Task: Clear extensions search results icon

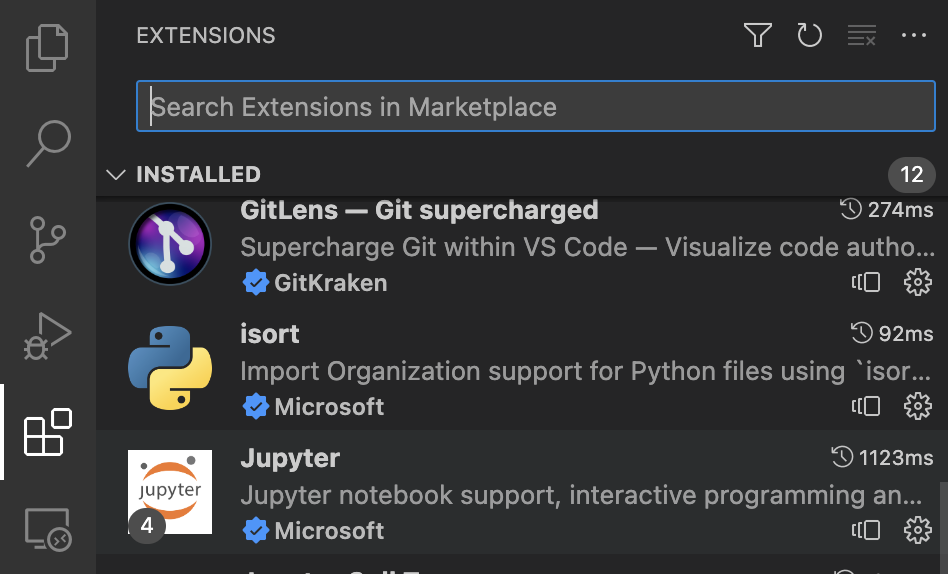Action: pos(861,36)
